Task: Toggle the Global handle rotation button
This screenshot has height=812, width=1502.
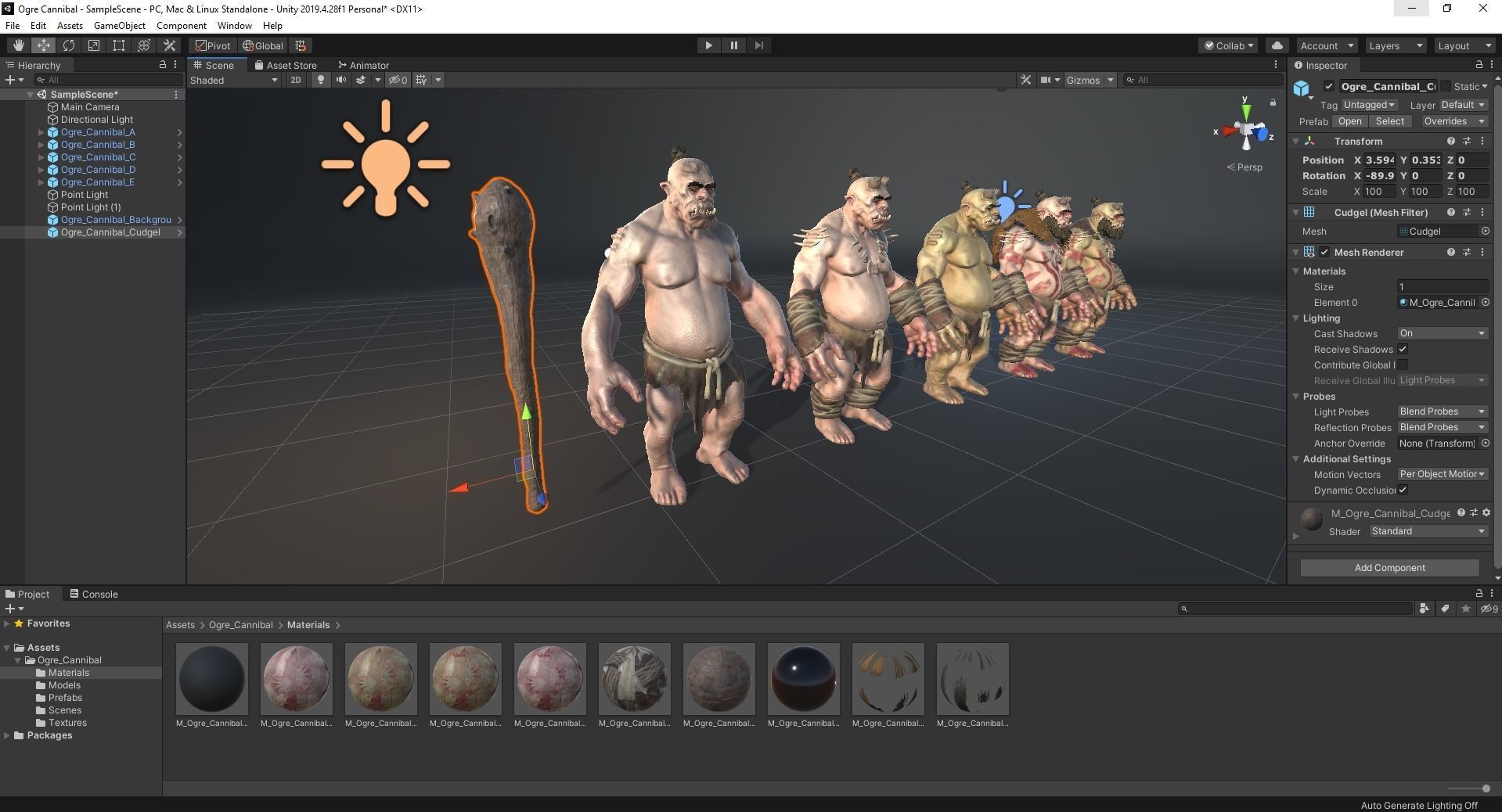Action: [263, 45]
